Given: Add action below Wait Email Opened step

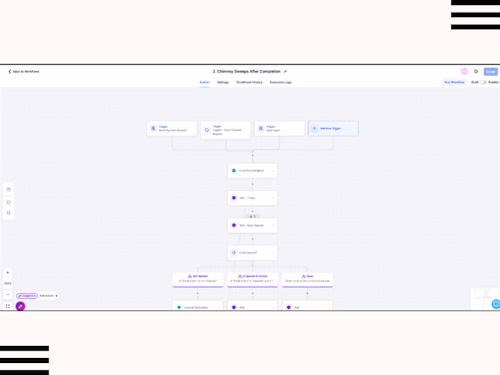Looking at the screenshot, I should coord(252,239).
